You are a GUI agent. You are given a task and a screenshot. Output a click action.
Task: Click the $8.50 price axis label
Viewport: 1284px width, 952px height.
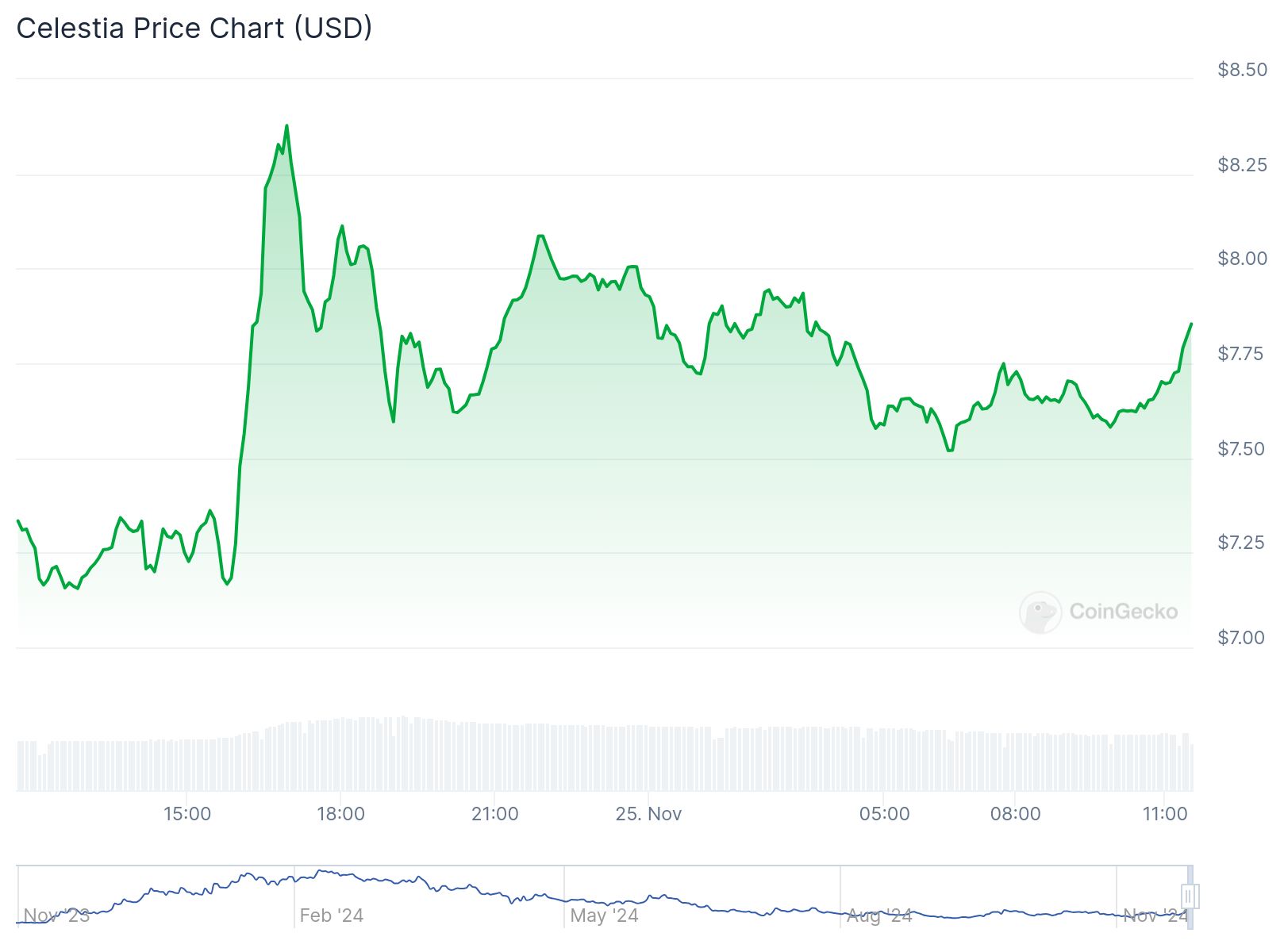coord(1242,70)
